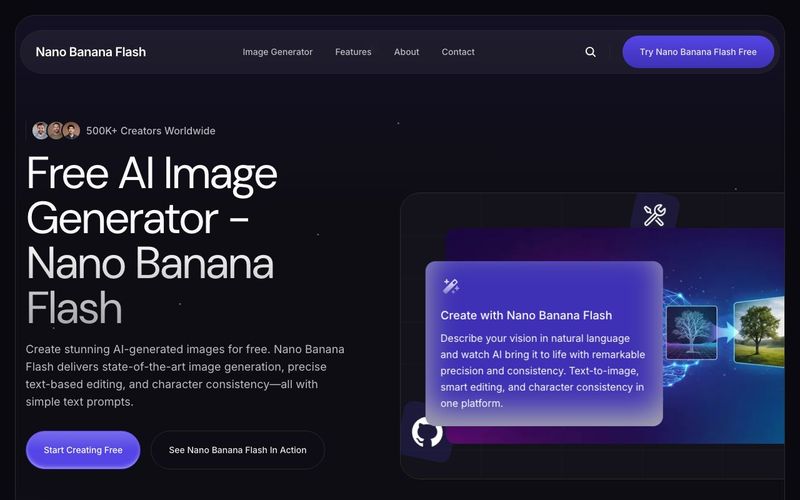
Task: Click the GitHub logo icon
Action: pyautogui.click(x=427, y=432)
